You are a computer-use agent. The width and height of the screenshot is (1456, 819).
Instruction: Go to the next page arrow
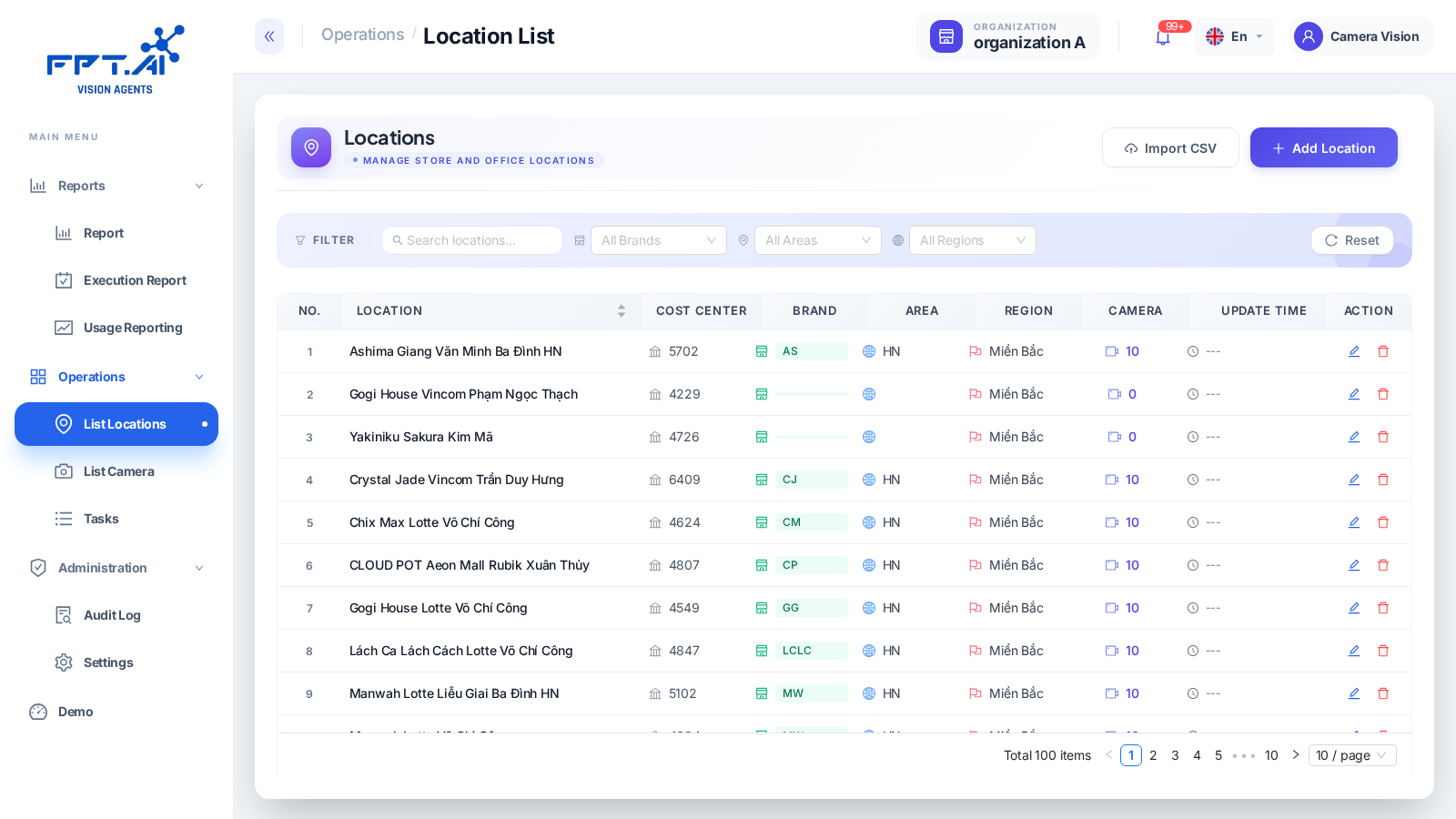(1296, 755)
